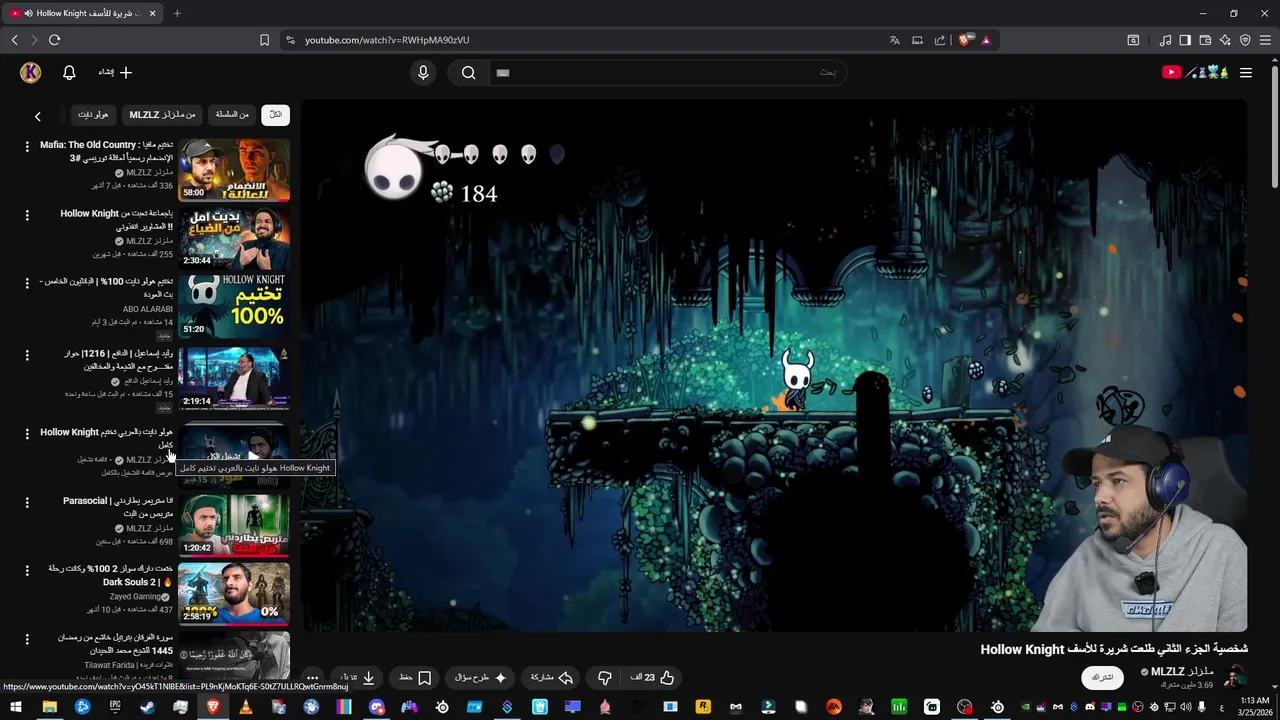Select the 'From the series' chip
Image resolution: width=1280 pixels, height=720 pixels.
(232, 115)
